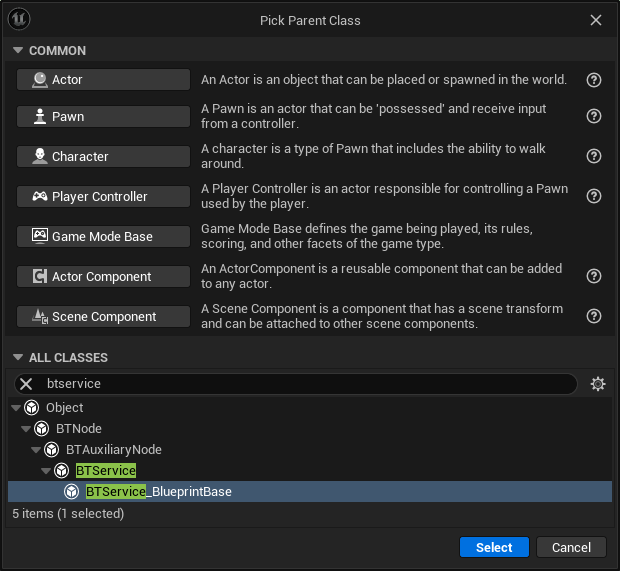Pick Character as the parent class
Viewport: 620px width, 571px height.
click(103, 156)
